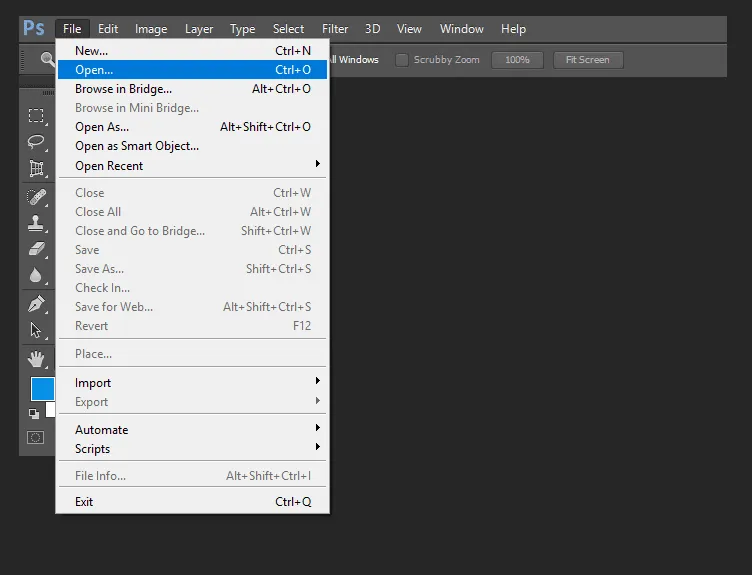Click the 100% zoom button
This screenshot has height=575, width=752.
(x=517, y=60)
